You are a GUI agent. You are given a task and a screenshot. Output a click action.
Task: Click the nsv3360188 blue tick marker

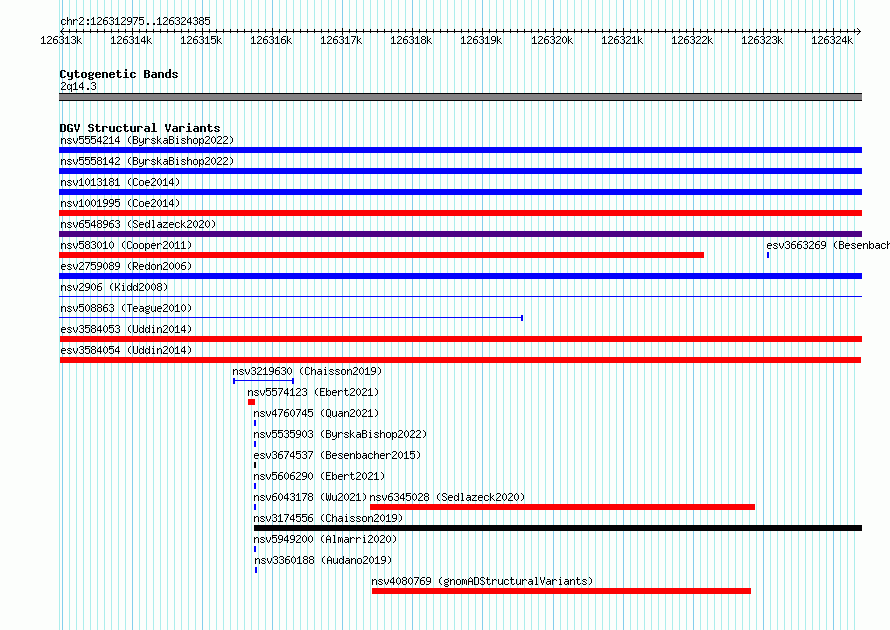pos(256,570)
